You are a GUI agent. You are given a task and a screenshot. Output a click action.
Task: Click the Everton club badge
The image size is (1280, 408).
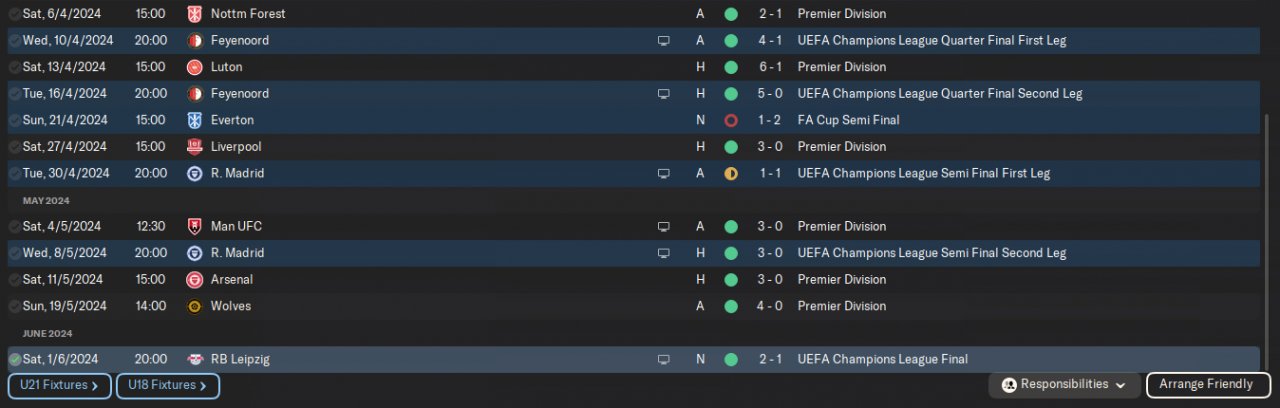[194, 120]
